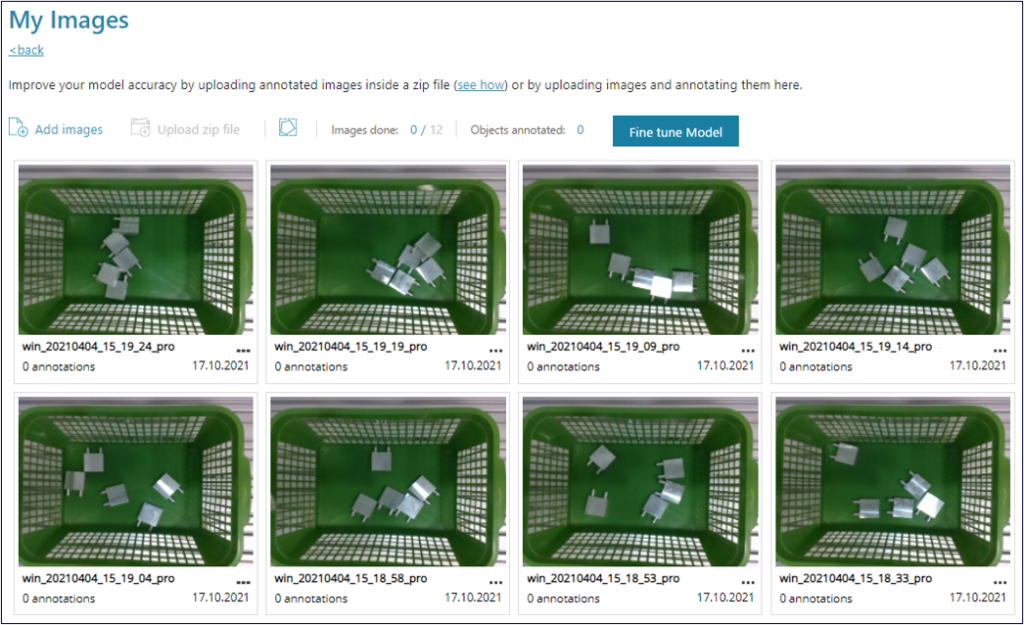This screenshot has width=1024, height=625.
Task: Click the Add images document icon
Action: [x=18, y=127]
